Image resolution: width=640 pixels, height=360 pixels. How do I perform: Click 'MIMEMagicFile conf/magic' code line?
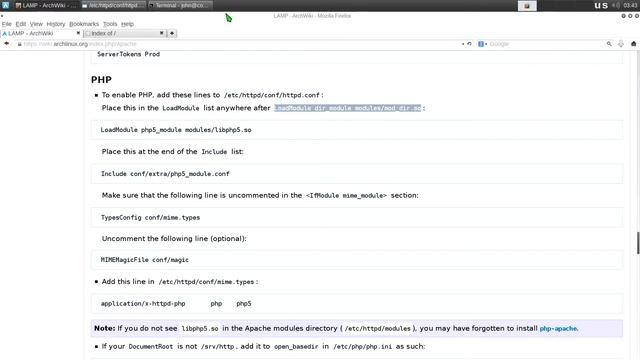(145, 260)
